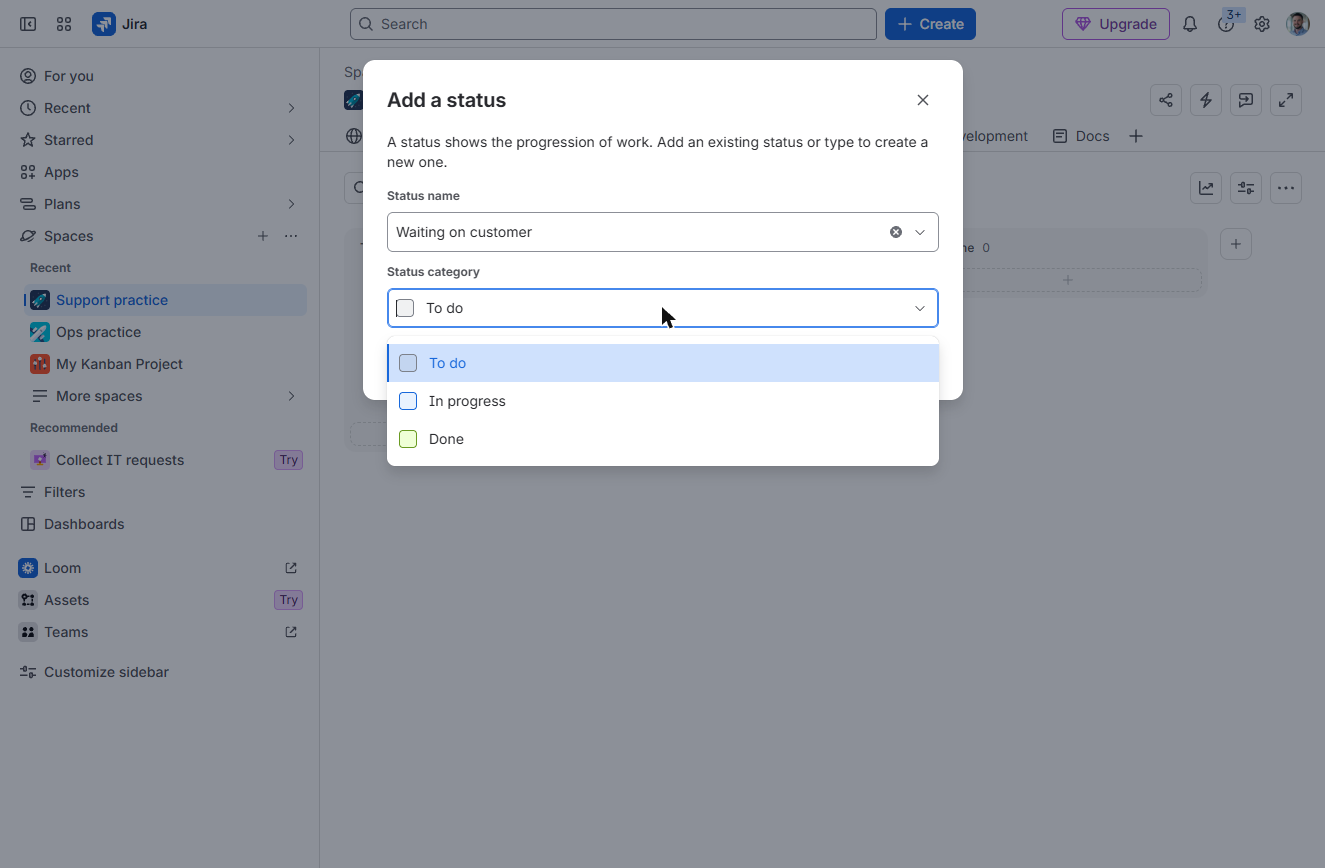Click the give feedback icon
This screenshot has height=868, width=1325.
click(1246, 100)
